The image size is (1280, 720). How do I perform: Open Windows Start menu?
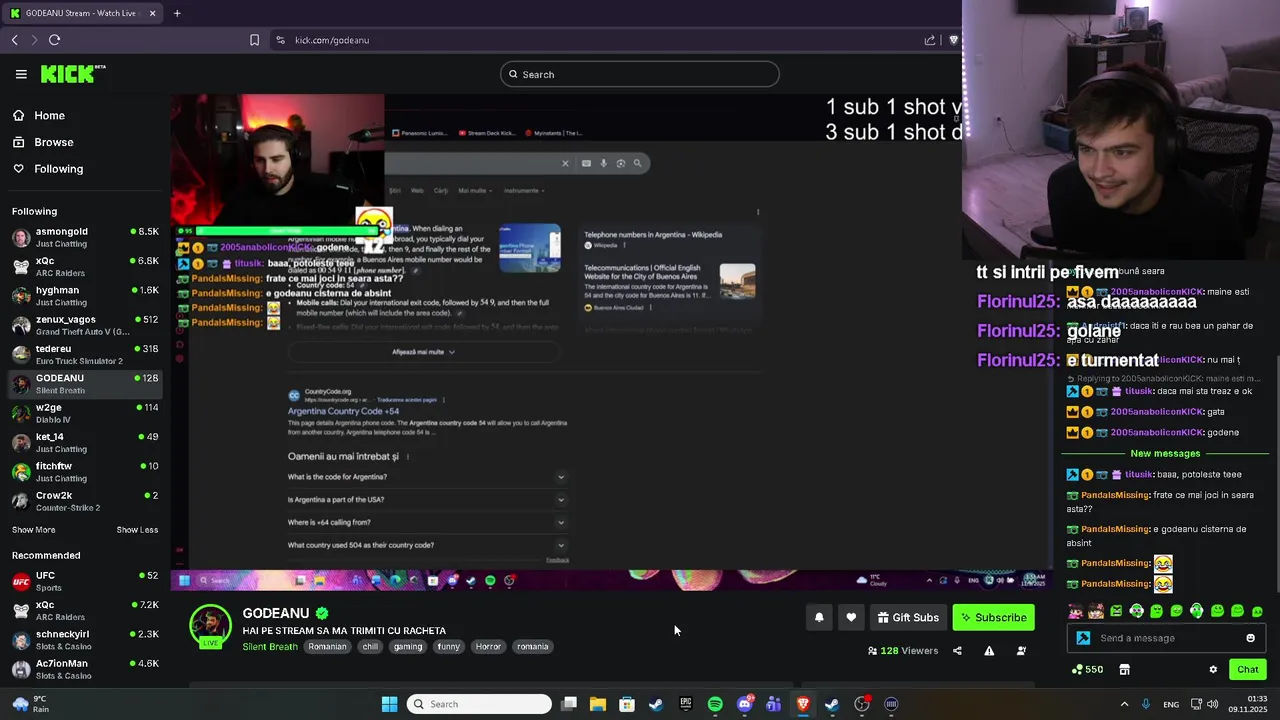point(389,704)
